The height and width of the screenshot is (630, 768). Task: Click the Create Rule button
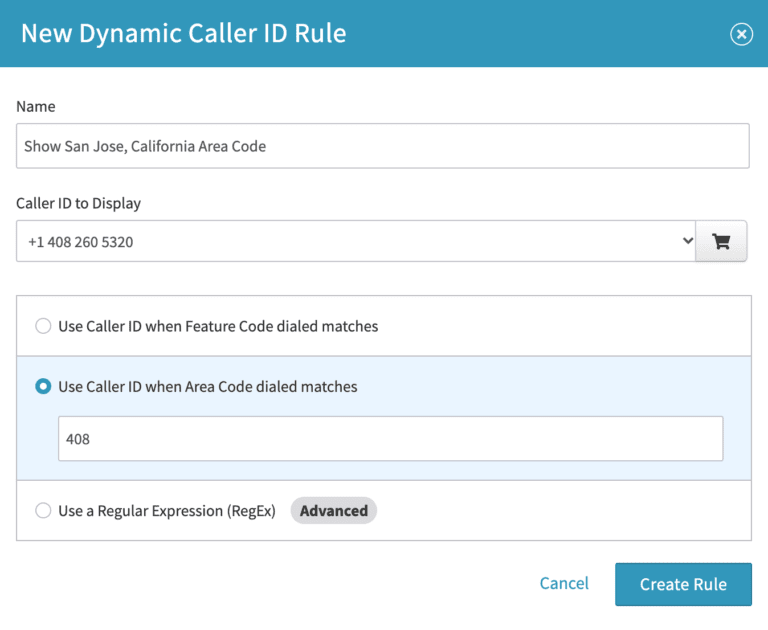click(x=683, y=584)
